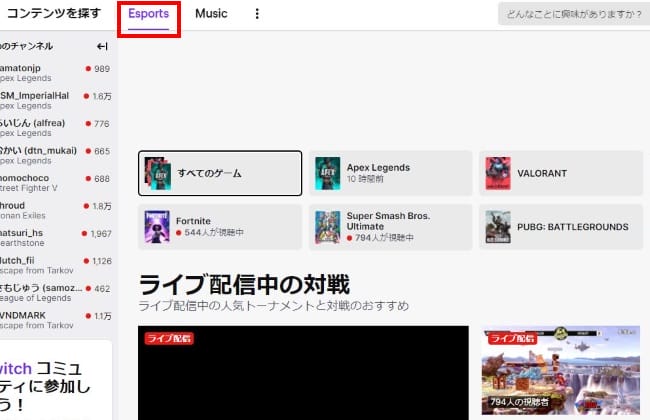This screenshot has width=650, height=420.
Task: Click the Fortnite box art icon
Action: click(x=157, y=227)
